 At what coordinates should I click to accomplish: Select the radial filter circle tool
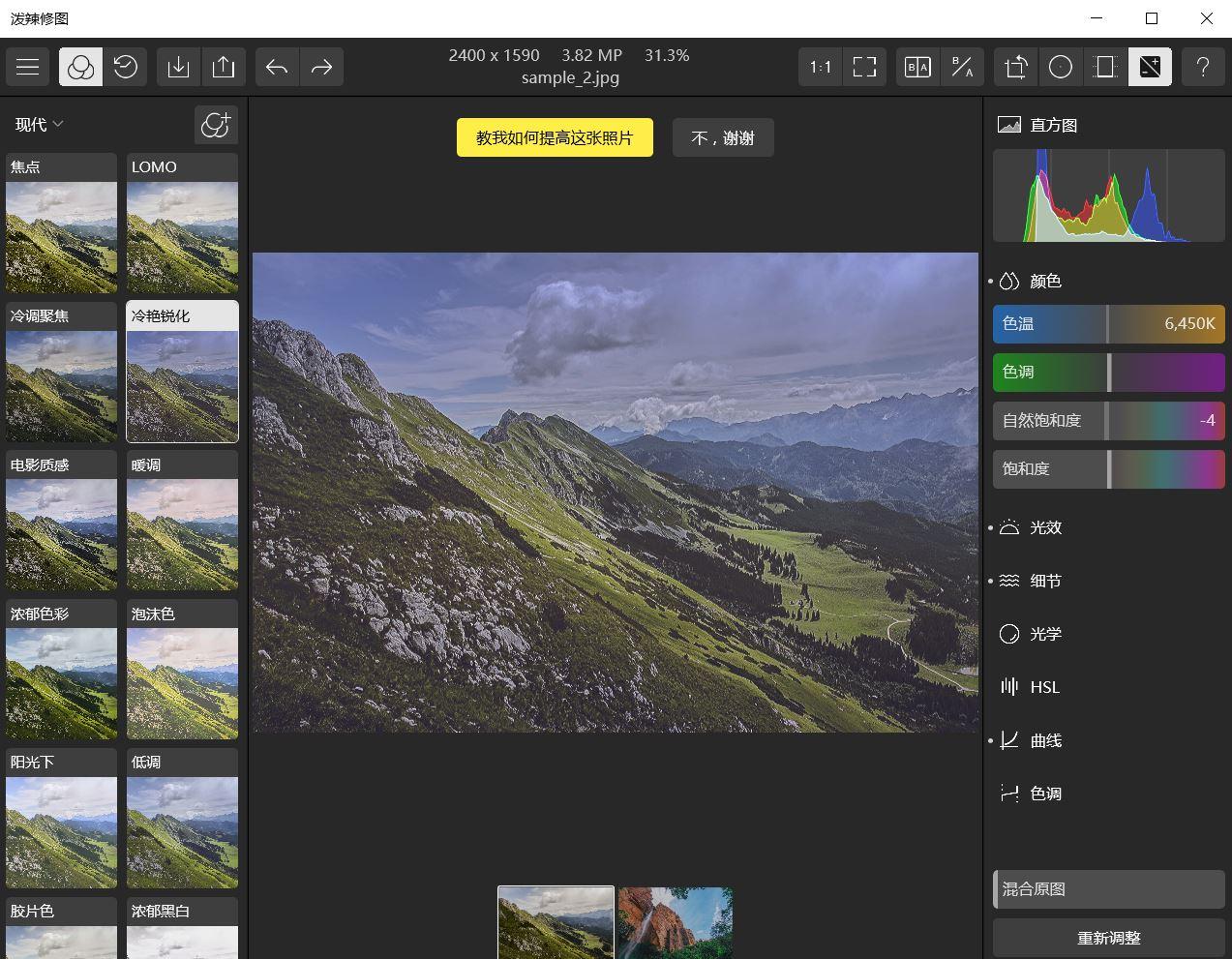pos(1061,67)
